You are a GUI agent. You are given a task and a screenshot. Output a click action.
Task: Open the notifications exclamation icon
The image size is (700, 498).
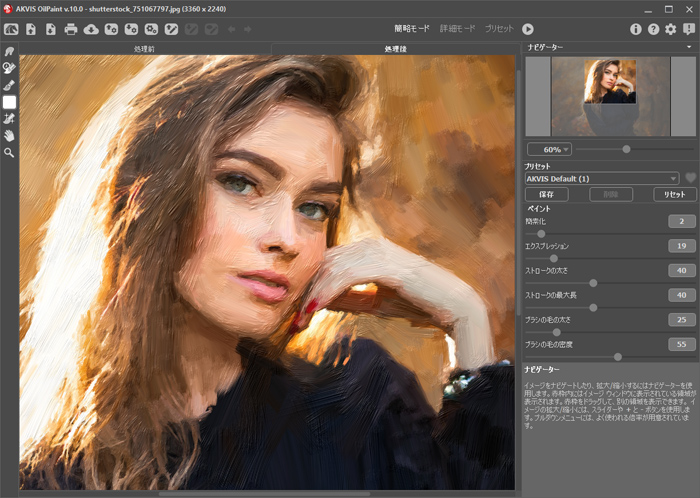[688, 29]
